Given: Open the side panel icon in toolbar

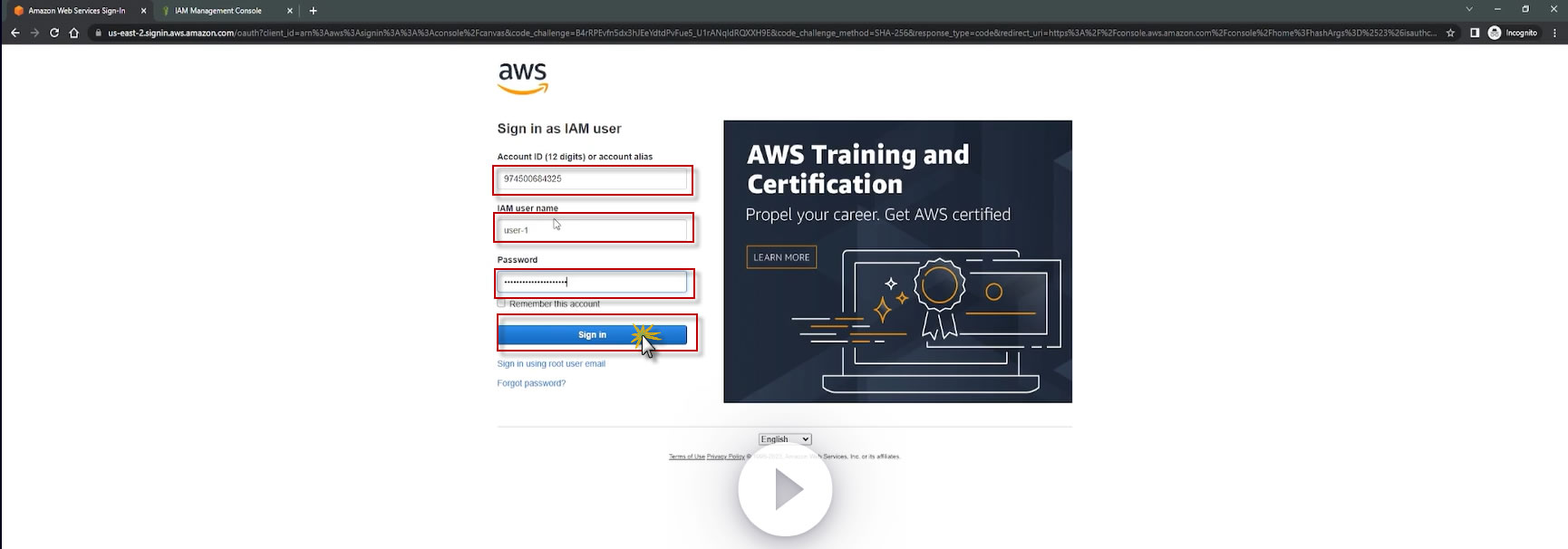Looking at the screenshot, I should pos(1475,33).
